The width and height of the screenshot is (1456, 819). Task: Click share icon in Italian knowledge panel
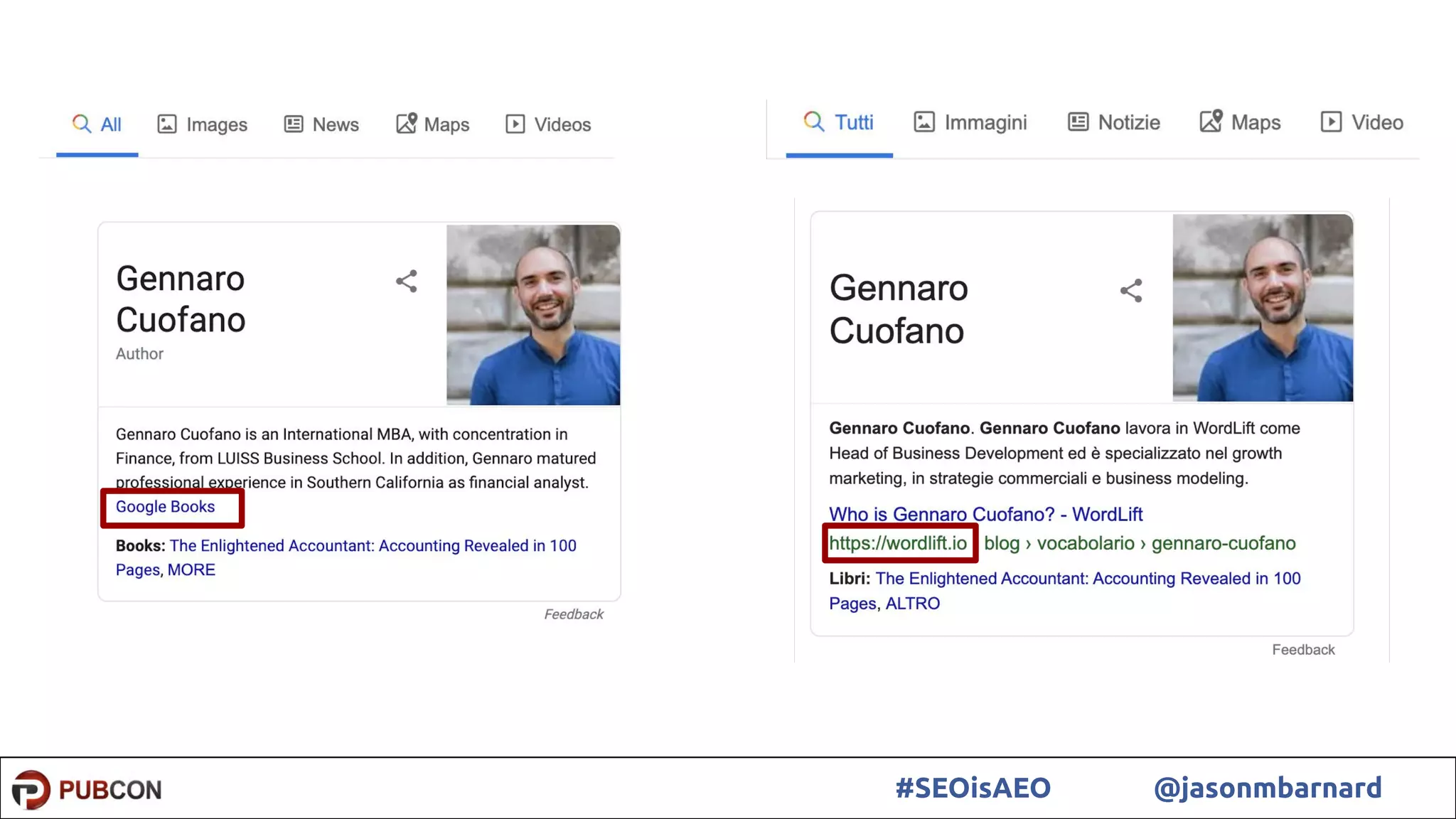pos(1131,291)
